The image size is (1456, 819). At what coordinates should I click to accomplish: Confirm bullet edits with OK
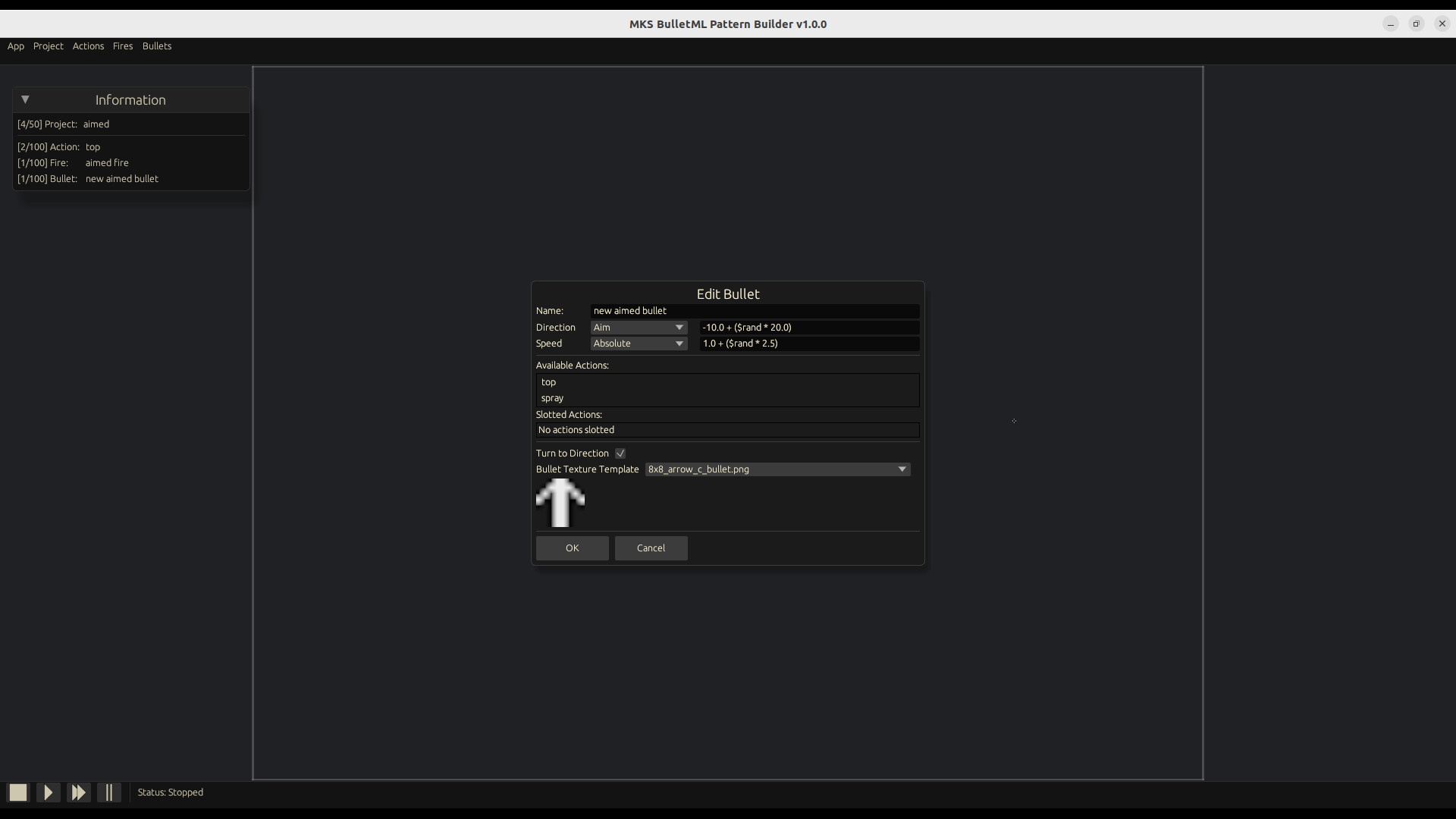572,548
